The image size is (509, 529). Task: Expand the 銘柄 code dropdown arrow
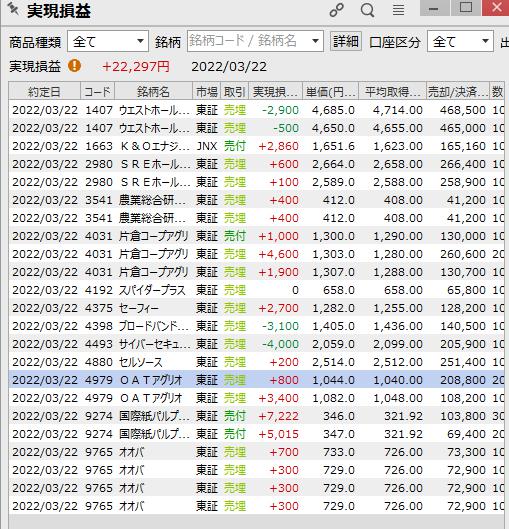(x=315, y=41)
